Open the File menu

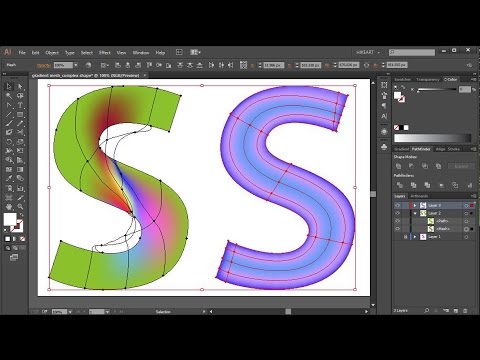22,53
